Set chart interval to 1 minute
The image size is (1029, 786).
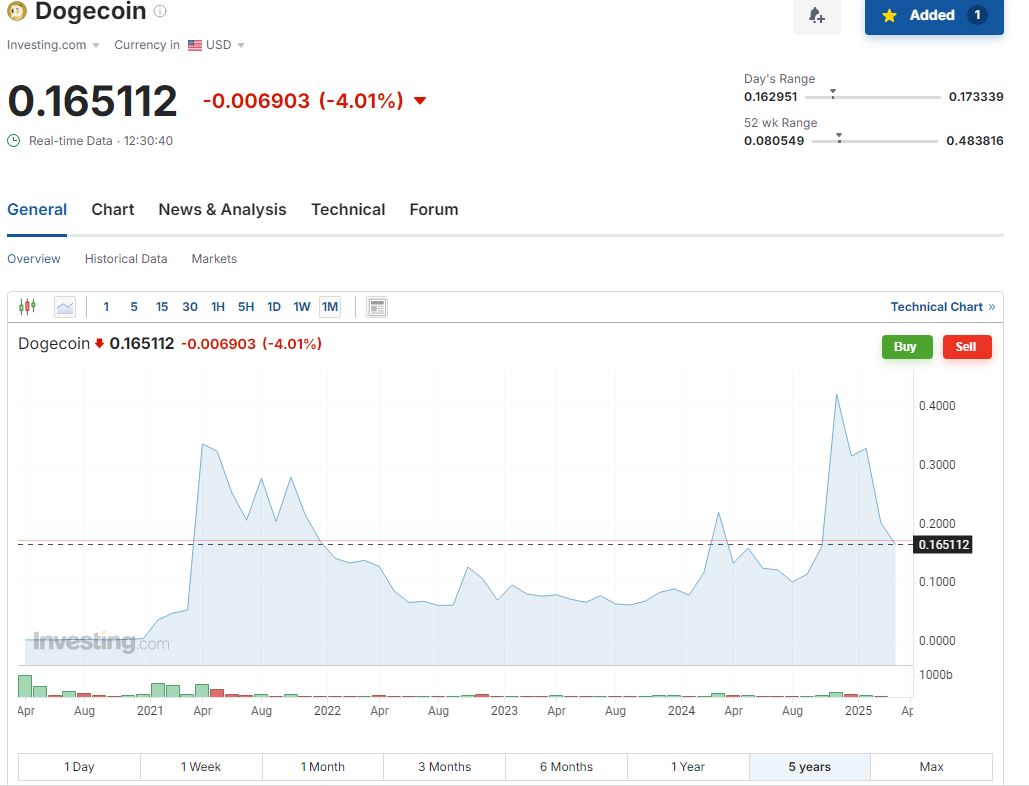pyautogui.click(x=106, y=306)
